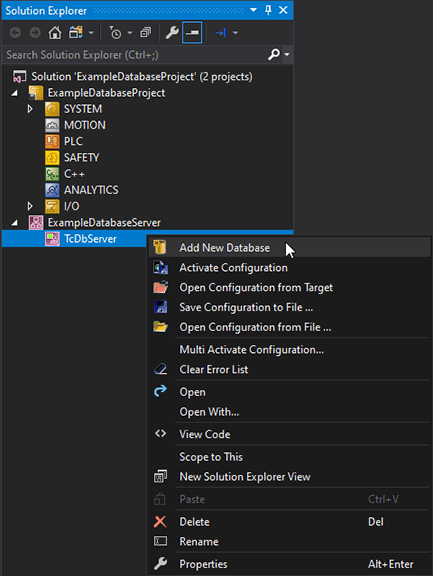Click the Back navigation arrow in toolbar
433x576 pixels.
(15, 33)
